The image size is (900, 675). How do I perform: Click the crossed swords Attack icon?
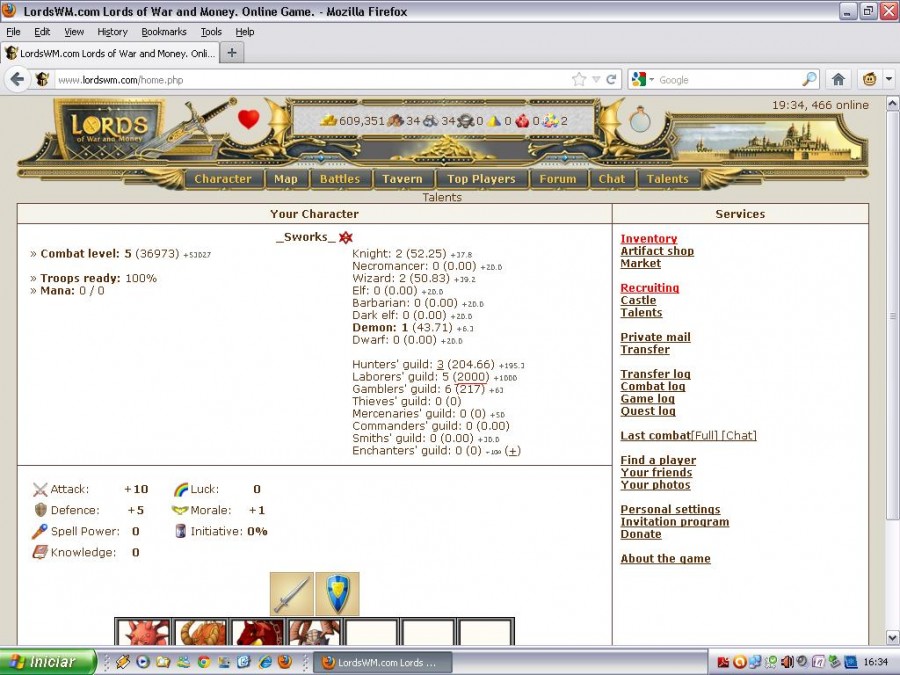[40, 490]
